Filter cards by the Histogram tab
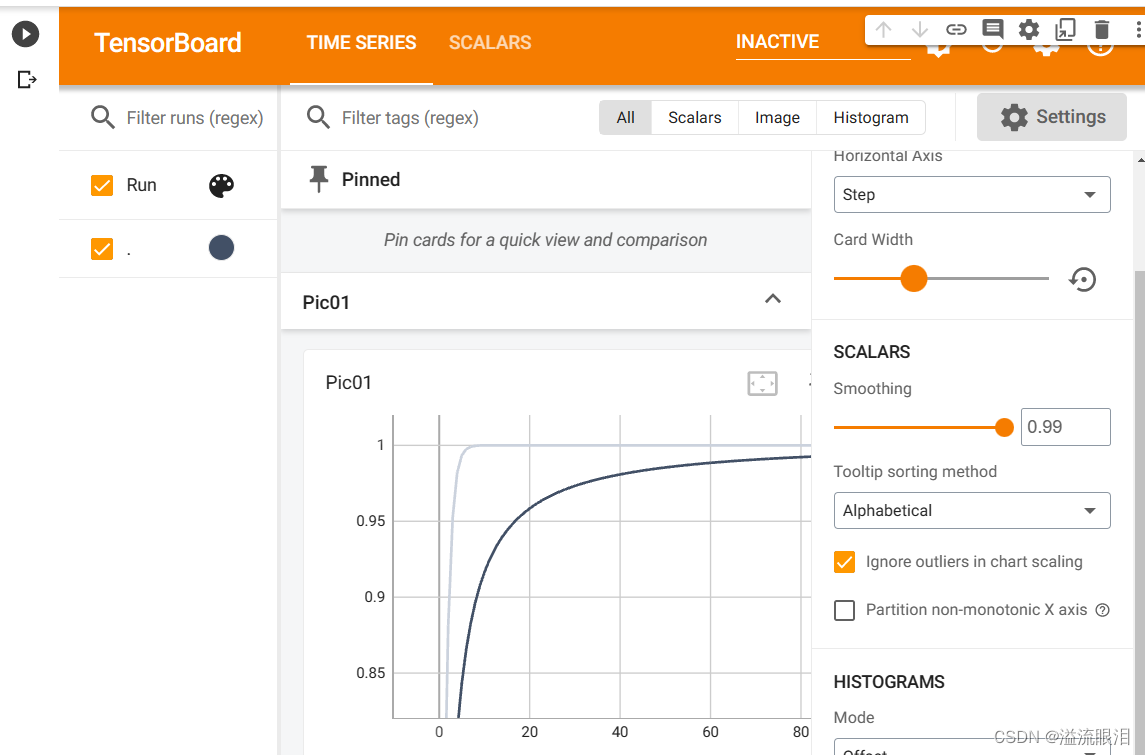The width and height of the screenshot is (1145, 755). click(869, 117)
